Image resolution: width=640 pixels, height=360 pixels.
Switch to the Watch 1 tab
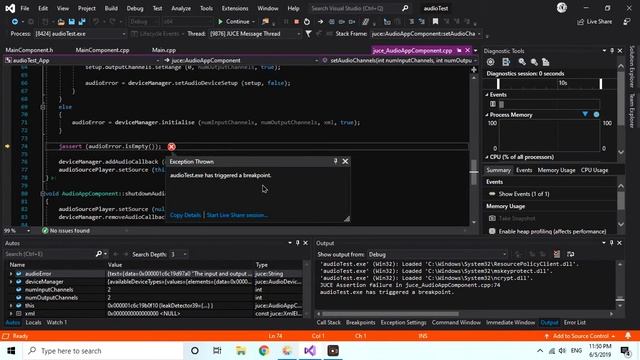coord(57,322)
